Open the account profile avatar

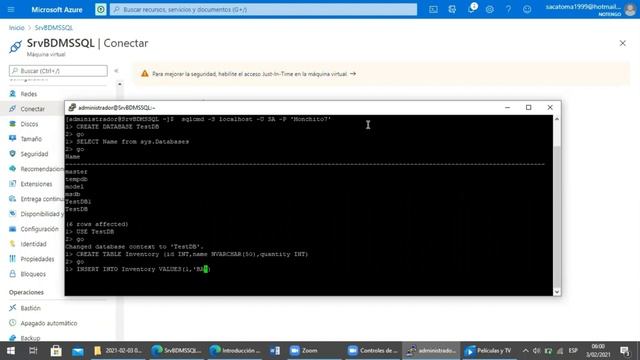(x=630, y=9)
